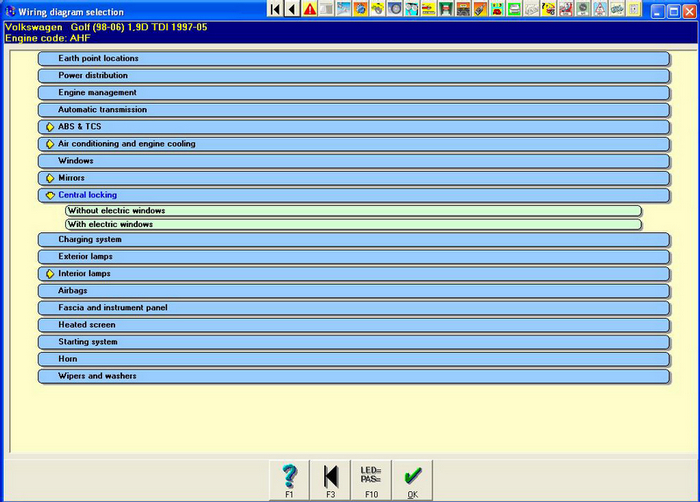Viewport: 700px width, 502px height.
Task: Click the go-to-first arrow in title toolbar
Action: pyautogui.click(x=275, y=10)
